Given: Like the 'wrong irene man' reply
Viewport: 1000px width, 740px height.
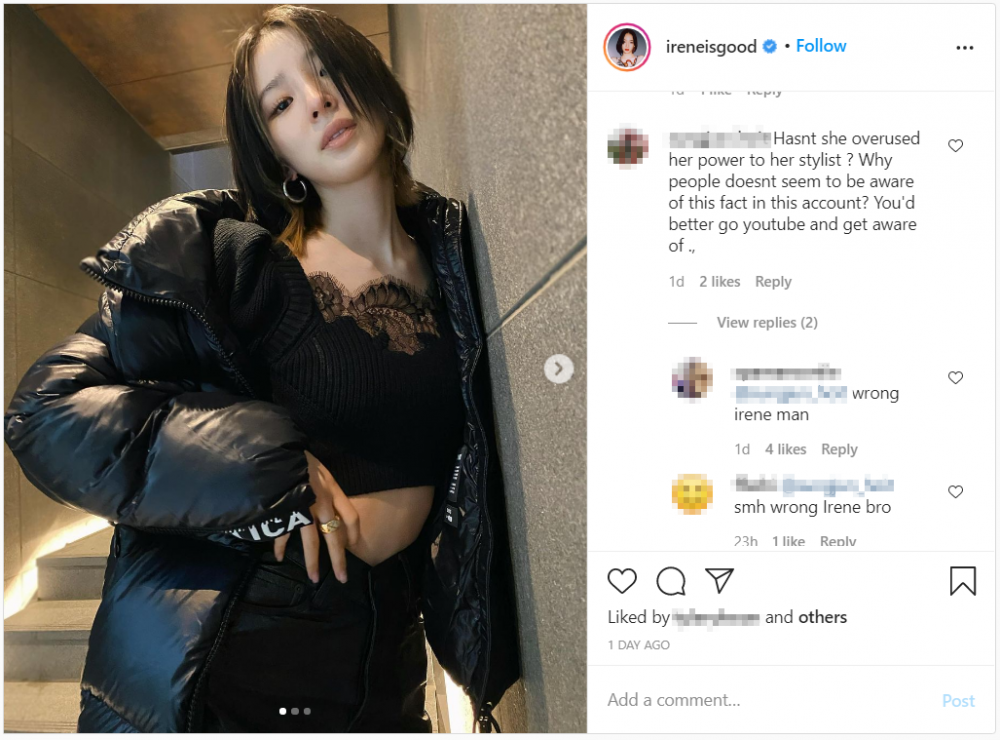Looking at the screenshot, I should tap(955, 378).
